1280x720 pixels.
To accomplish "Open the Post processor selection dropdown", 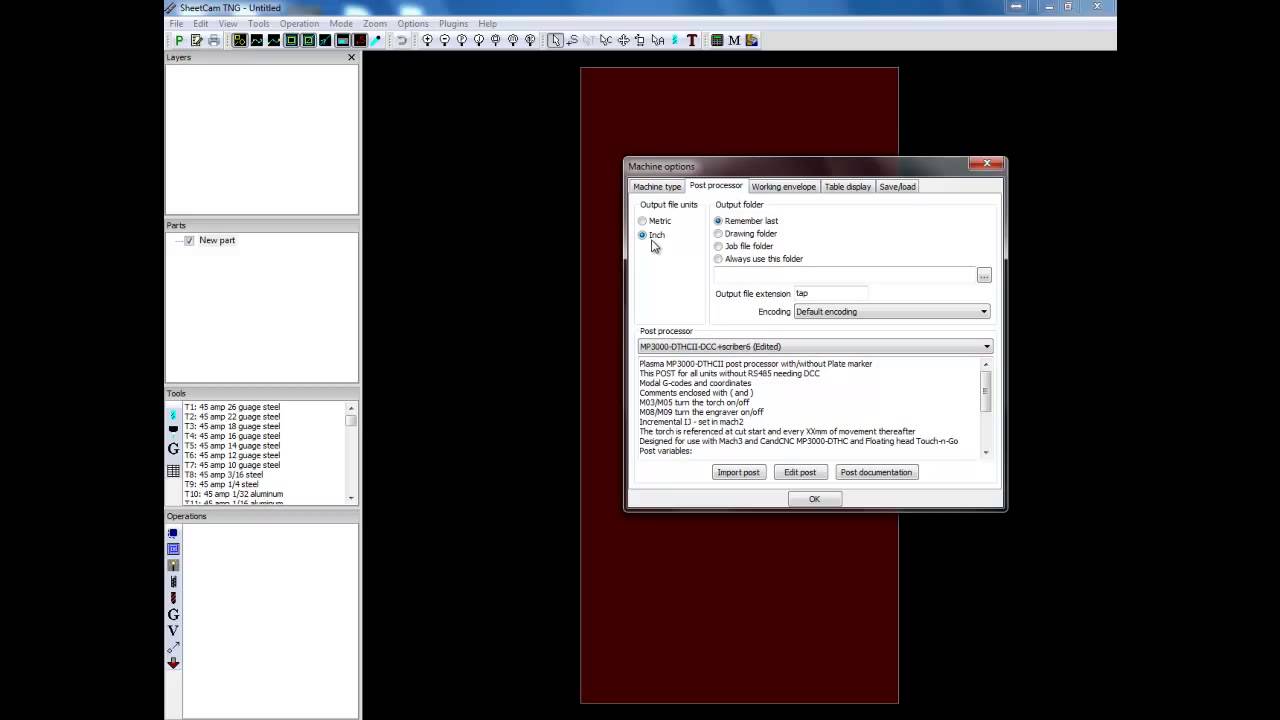I will 815,347.
